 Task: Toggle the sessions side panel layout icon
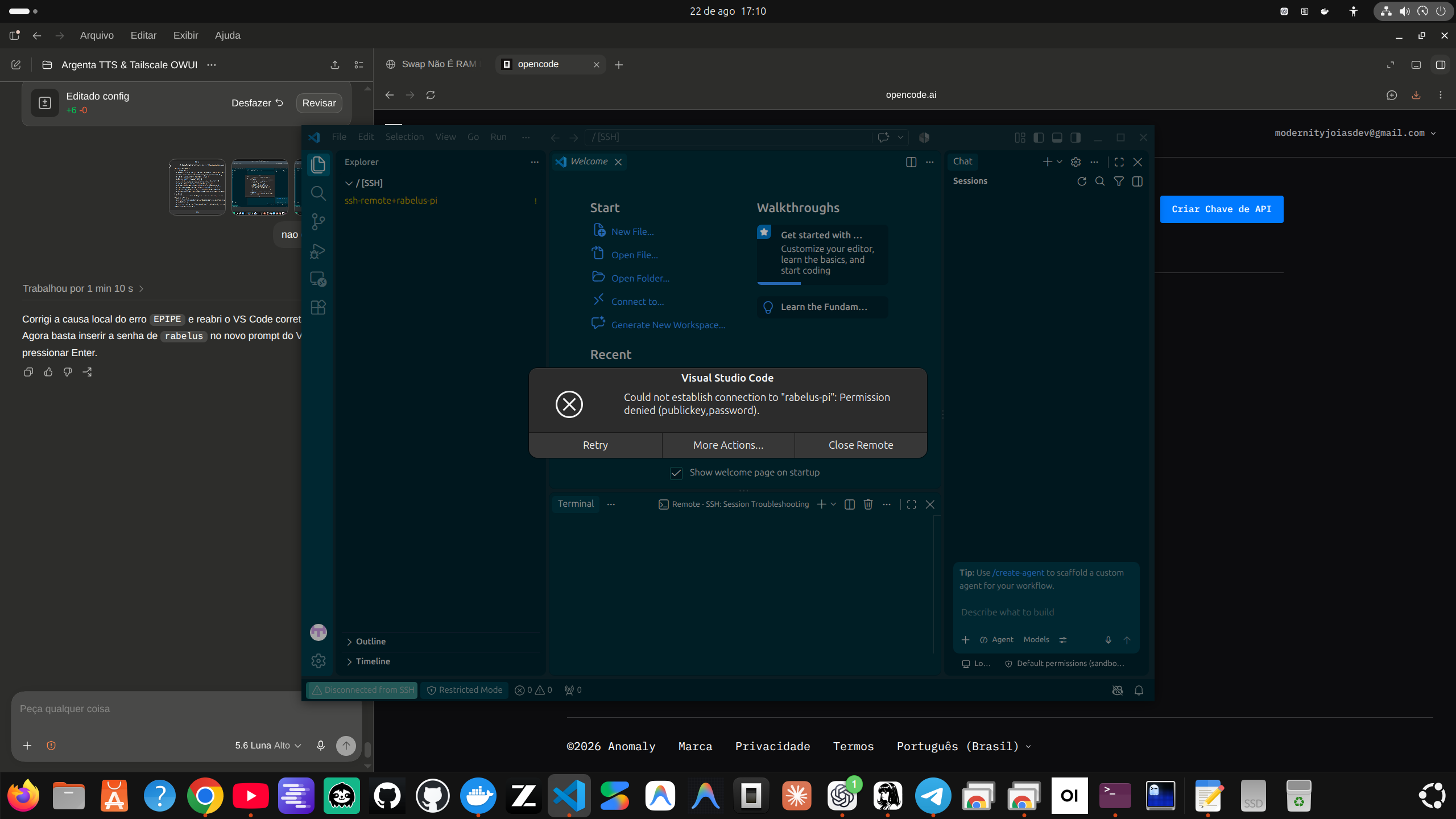point(1137,181)
